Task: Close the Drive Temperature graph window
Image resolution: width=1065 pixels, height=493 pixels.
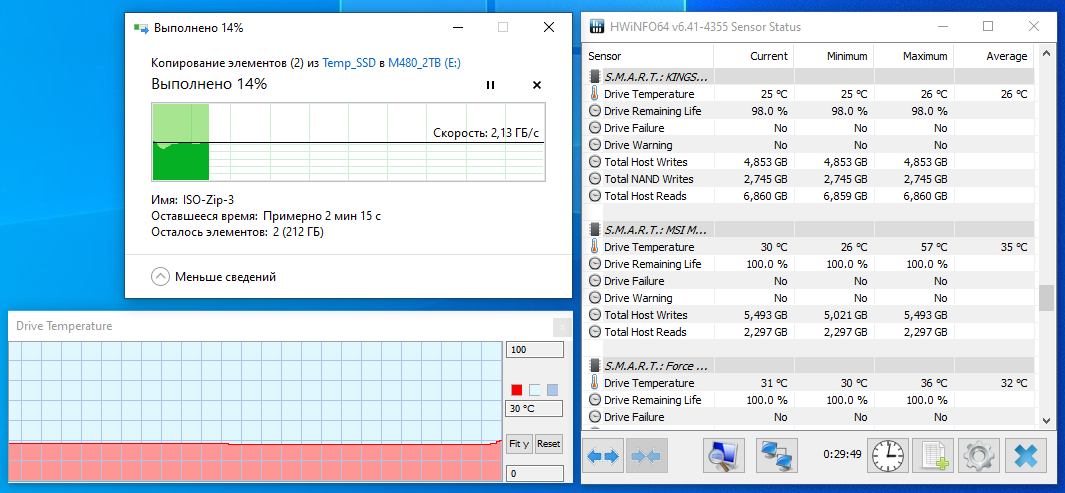Action: pyautogui.click(x=562, y=327)
